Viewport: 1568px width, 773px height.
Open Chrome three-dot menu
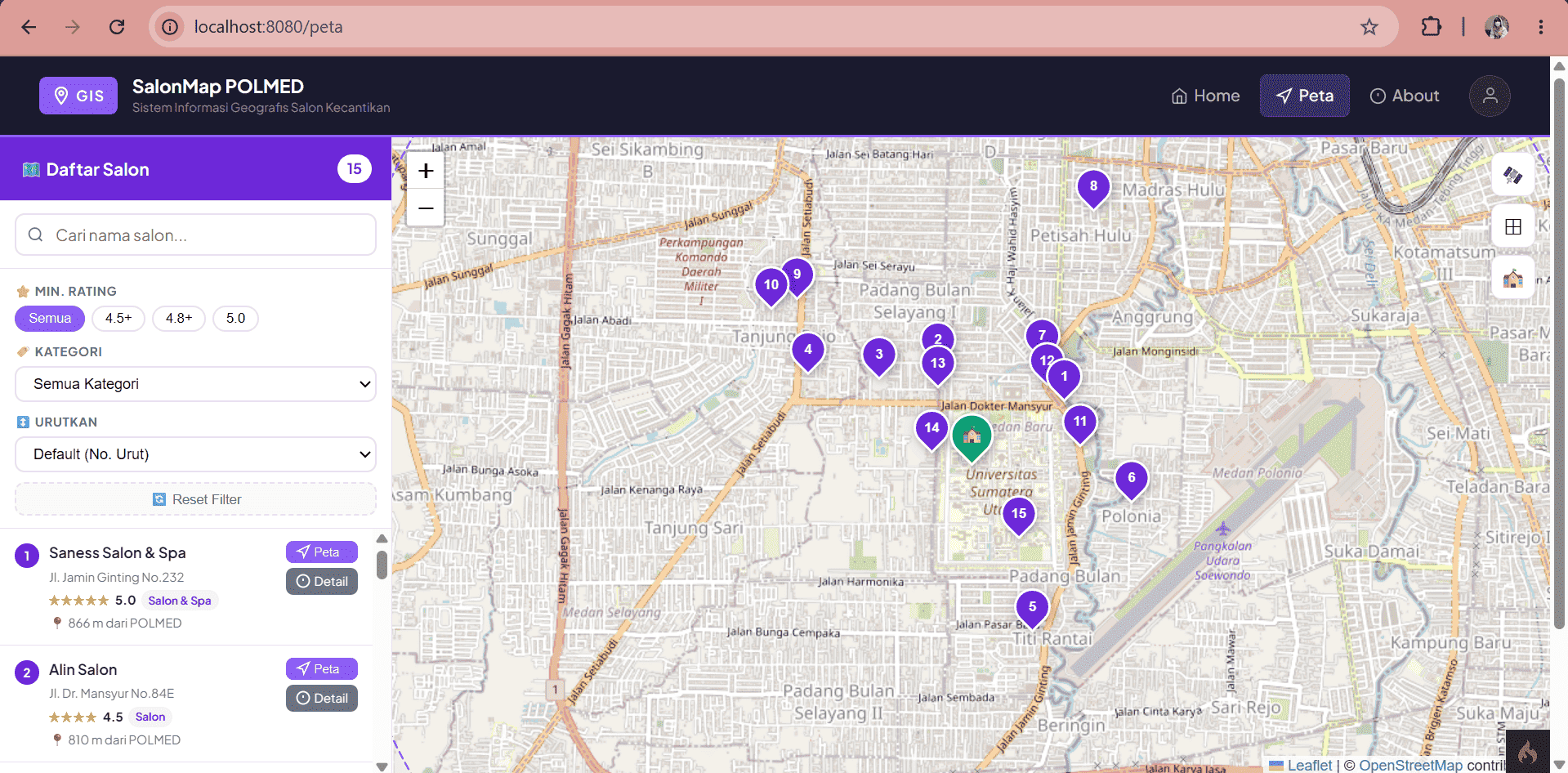(x=1540, y=27)
